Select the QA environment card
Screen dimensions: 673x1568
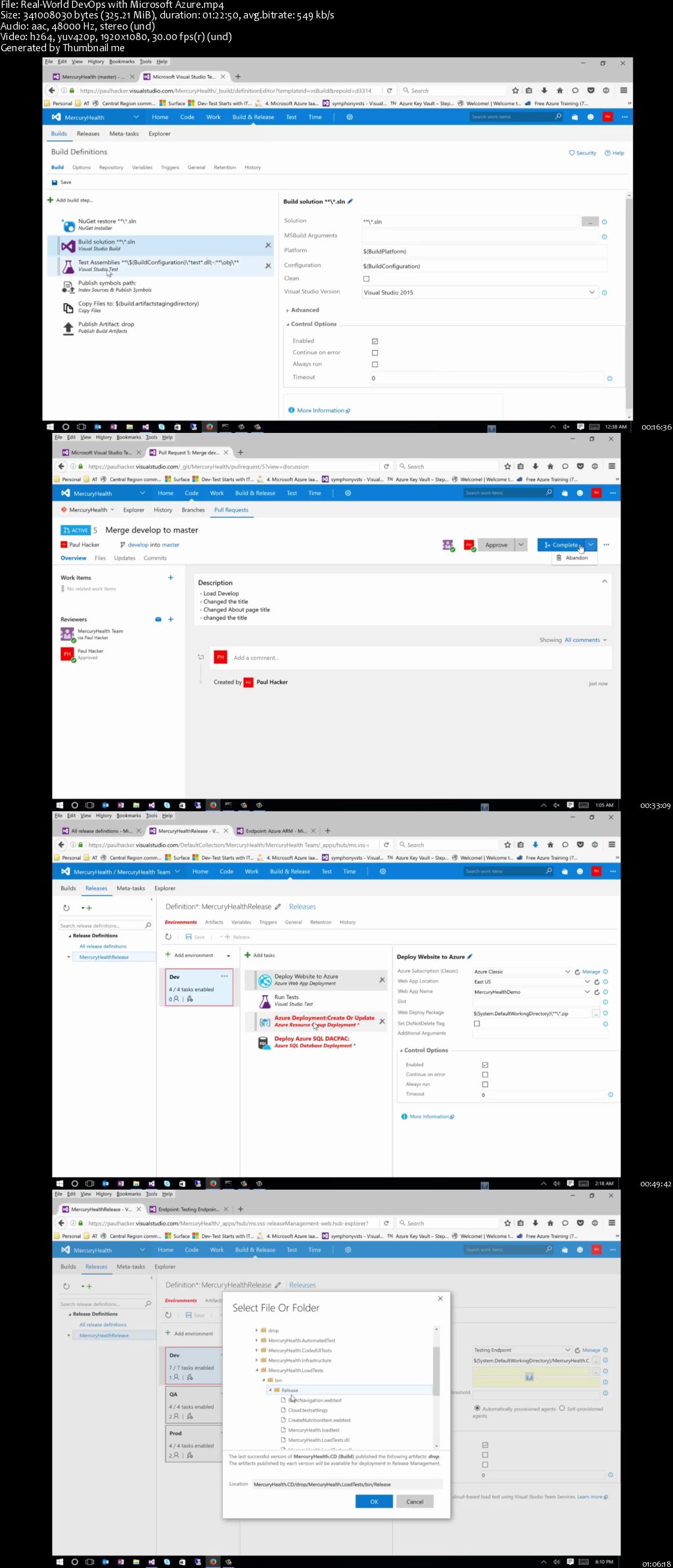click(x=195, y=1404)
